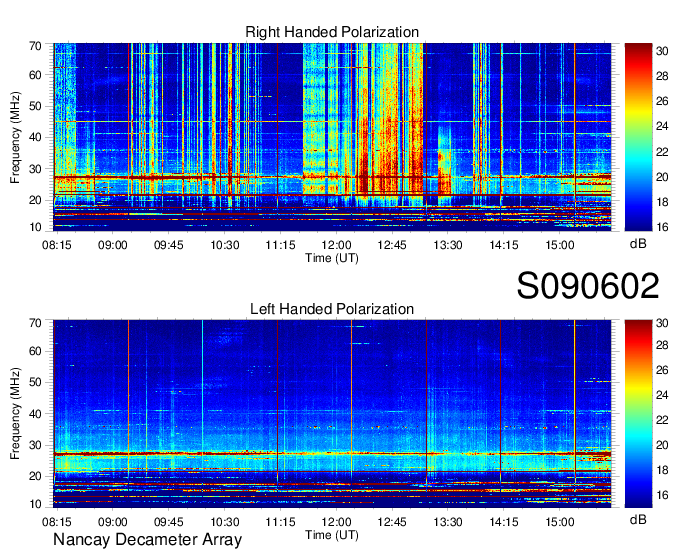680x552 pixels.
Task: Click the dB unit label of Left Handed colorbar
Action: point(638,519)
